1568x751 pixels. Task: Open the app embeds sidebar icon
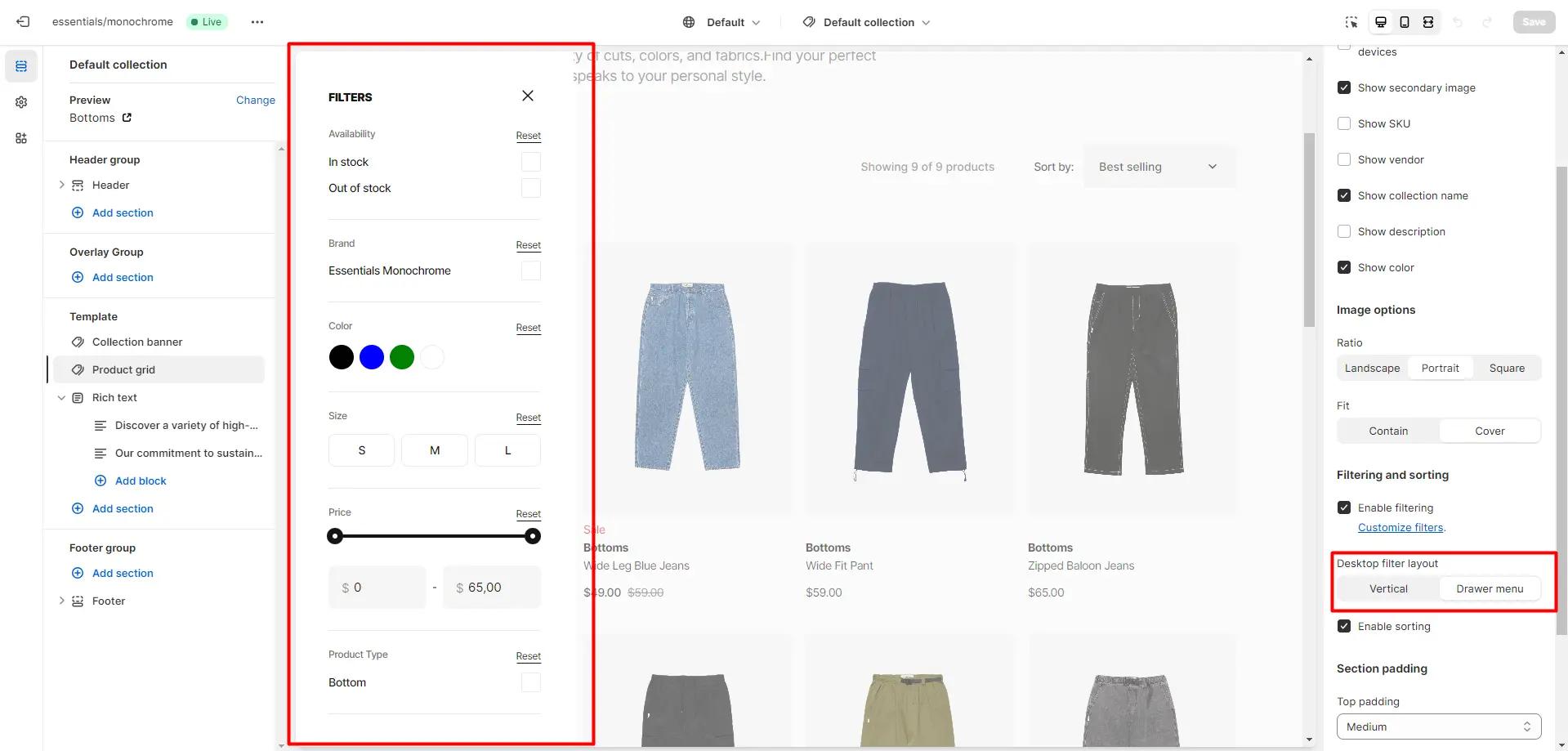point(21,138)
